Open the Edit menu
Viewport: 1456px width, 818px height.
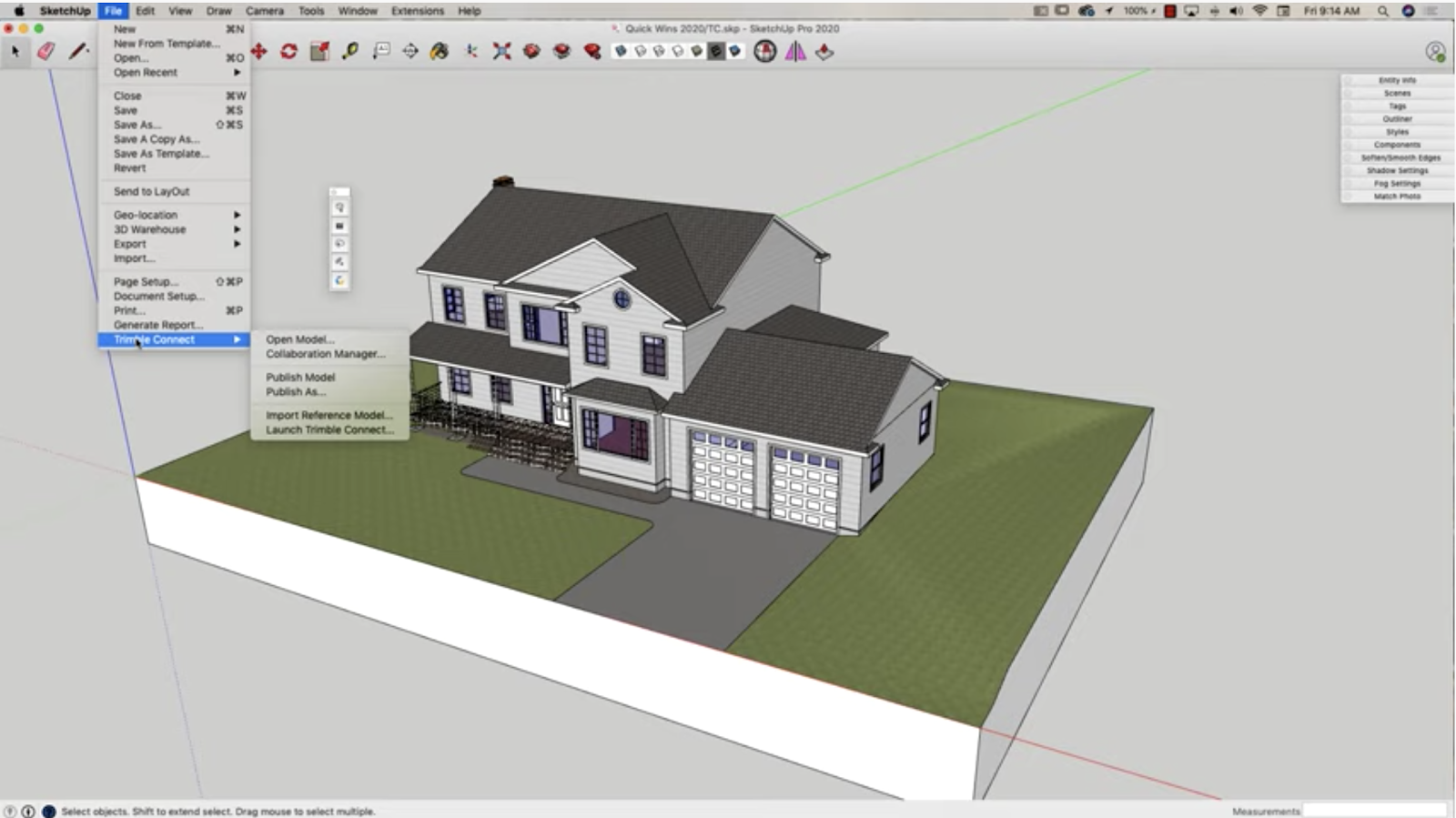145,11
